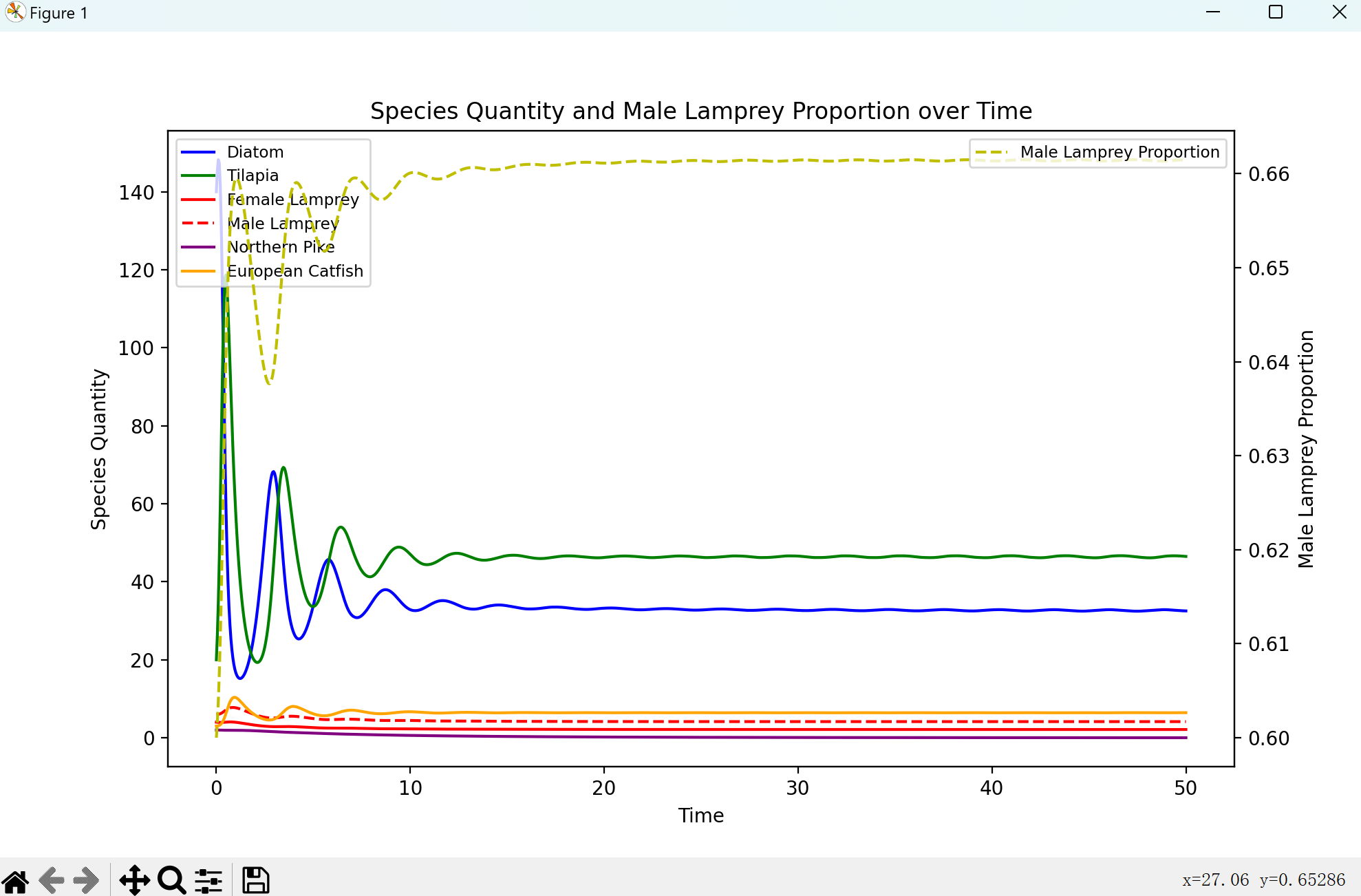Click the green line swatch beside Tilapia
The image size is (1361, 896).
coord(198,175)
